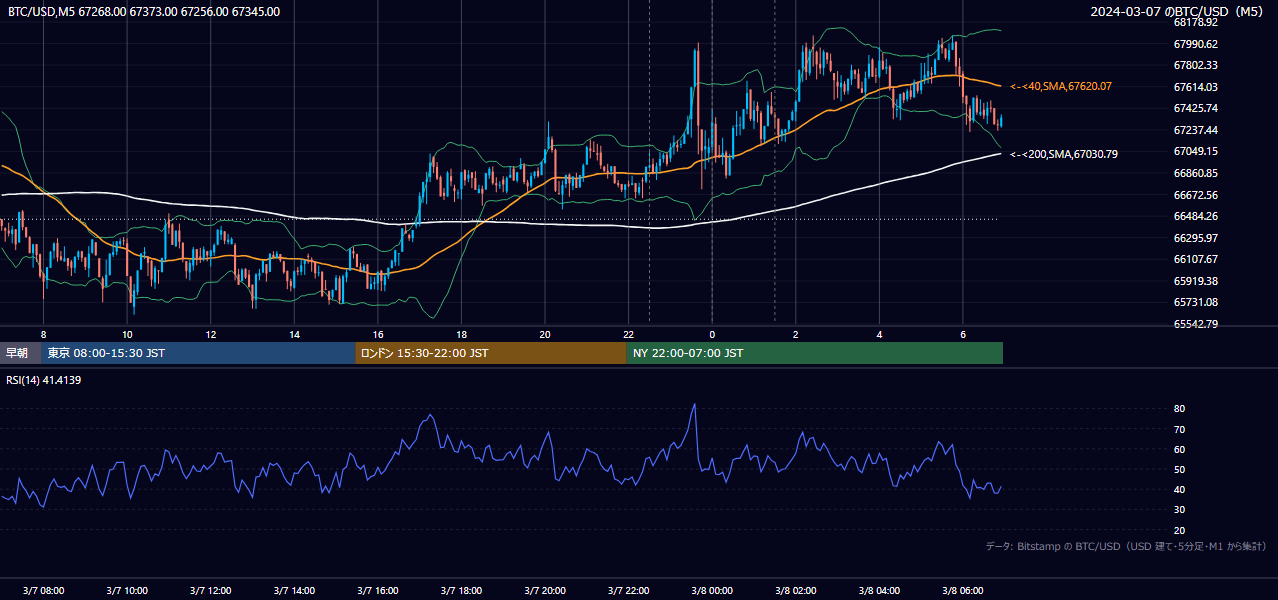Click price axis value 68178.92
This screenshot has width=1278, height=600.
(x=1195, y=22)
